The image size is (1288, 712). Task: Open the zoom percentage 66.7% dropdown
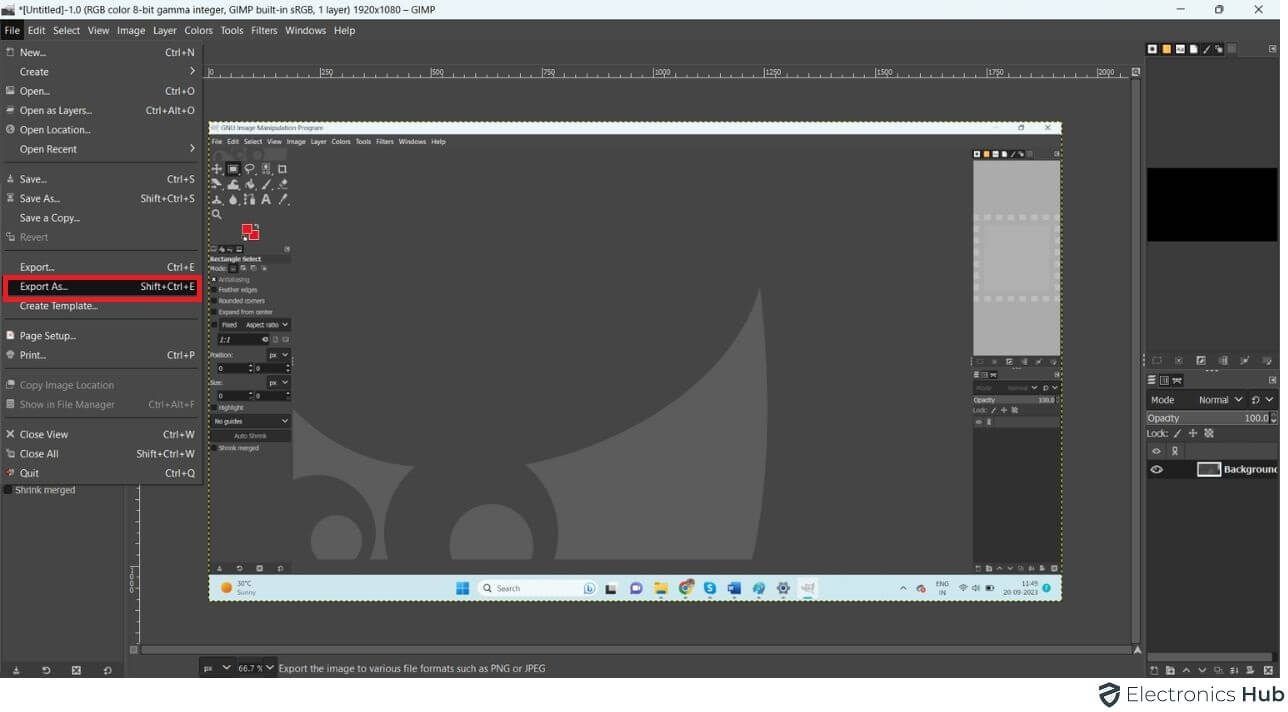pyautogui.click(x=254, y=668)
